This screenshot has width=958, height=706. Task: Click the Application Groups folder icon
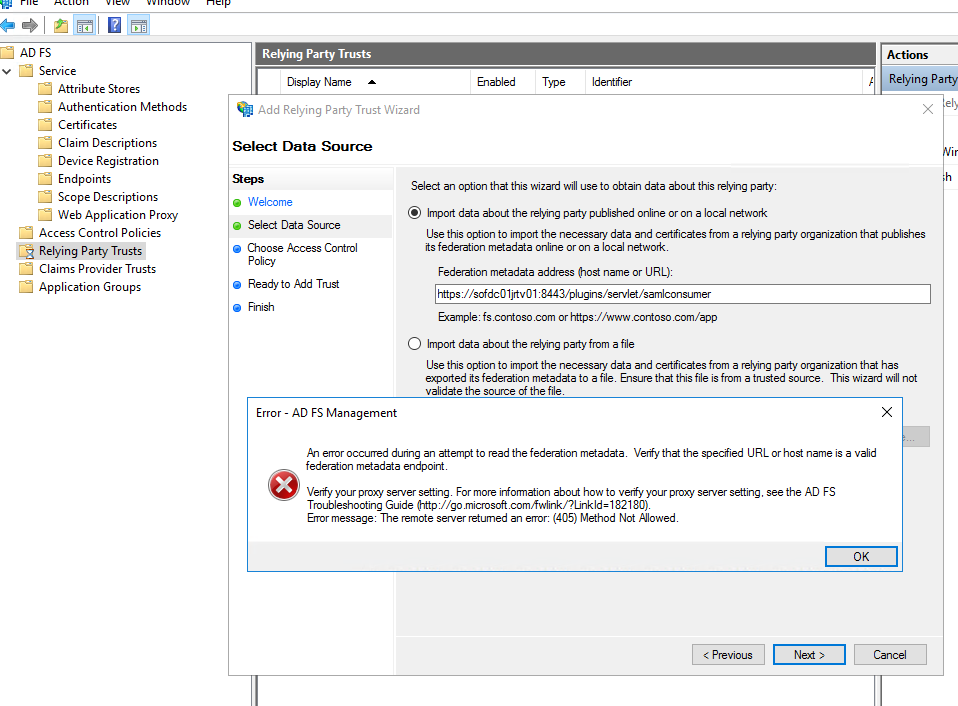pyautogui.click(x=26, y=287)
